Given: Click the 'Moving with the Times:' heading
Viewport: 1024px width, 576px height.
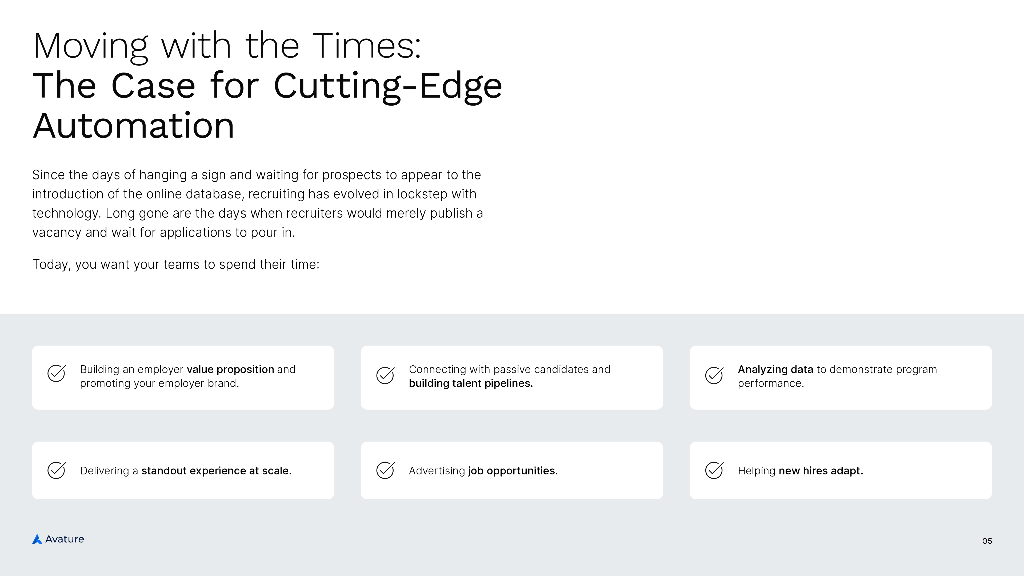Looking at the screenshot, I should 227,46.
